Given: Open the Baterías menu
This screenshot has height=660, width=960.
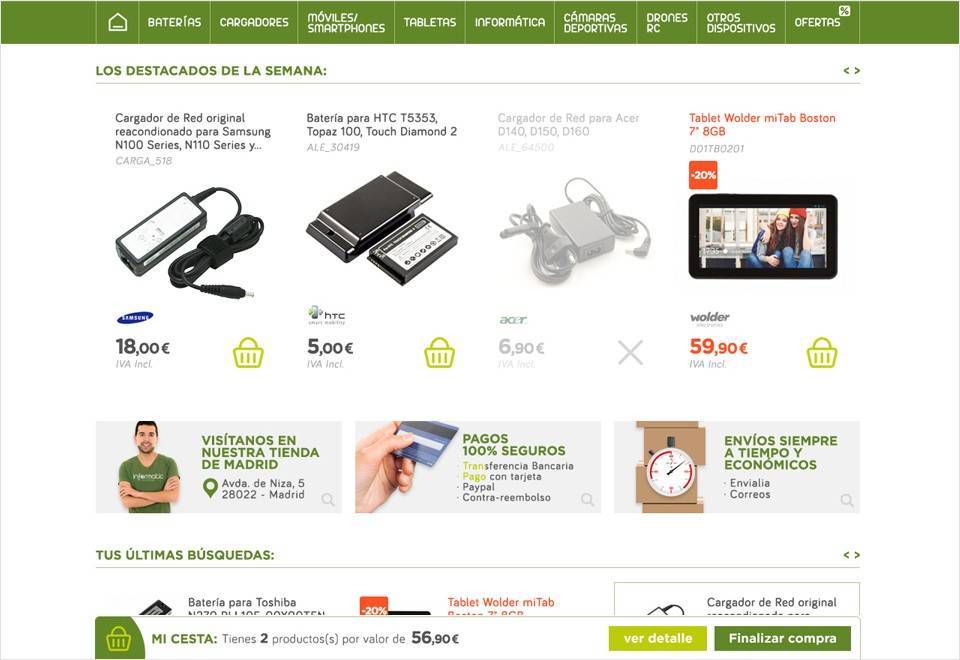Looking at the screenshot, I should (x=174, y=23).
